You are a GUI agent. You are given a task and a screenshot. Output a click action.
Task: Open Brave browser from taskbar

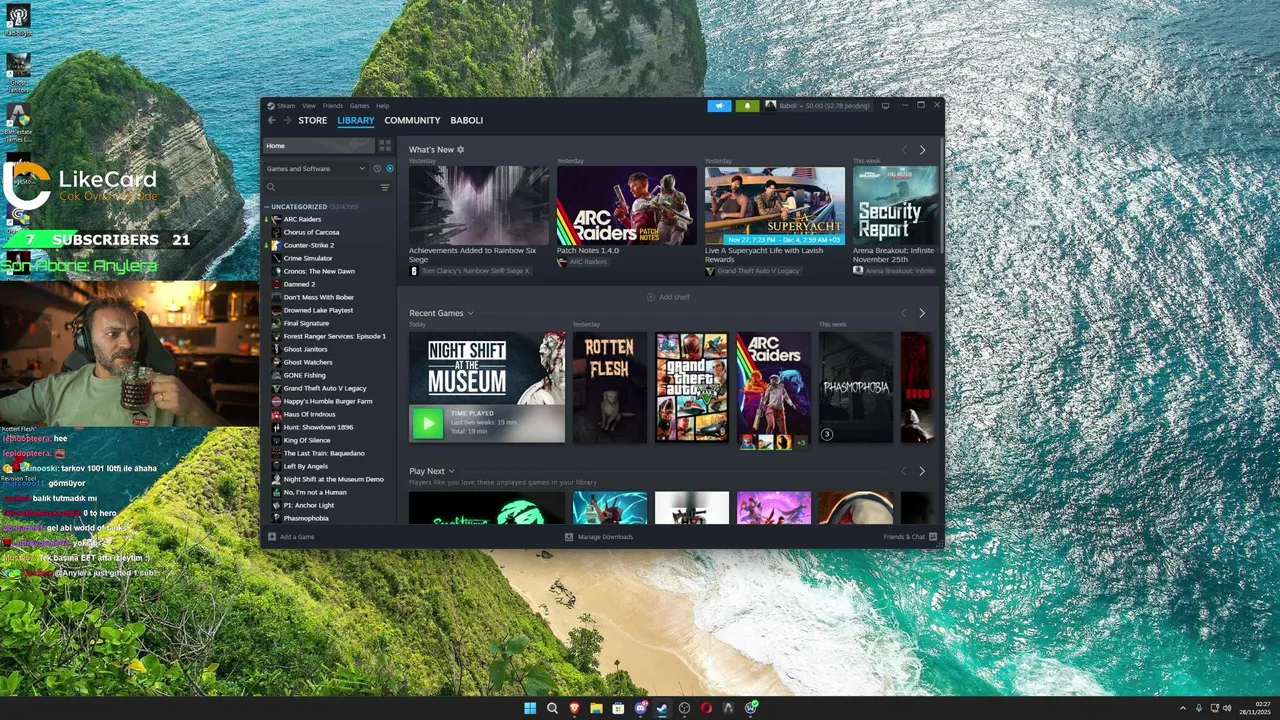574,708
